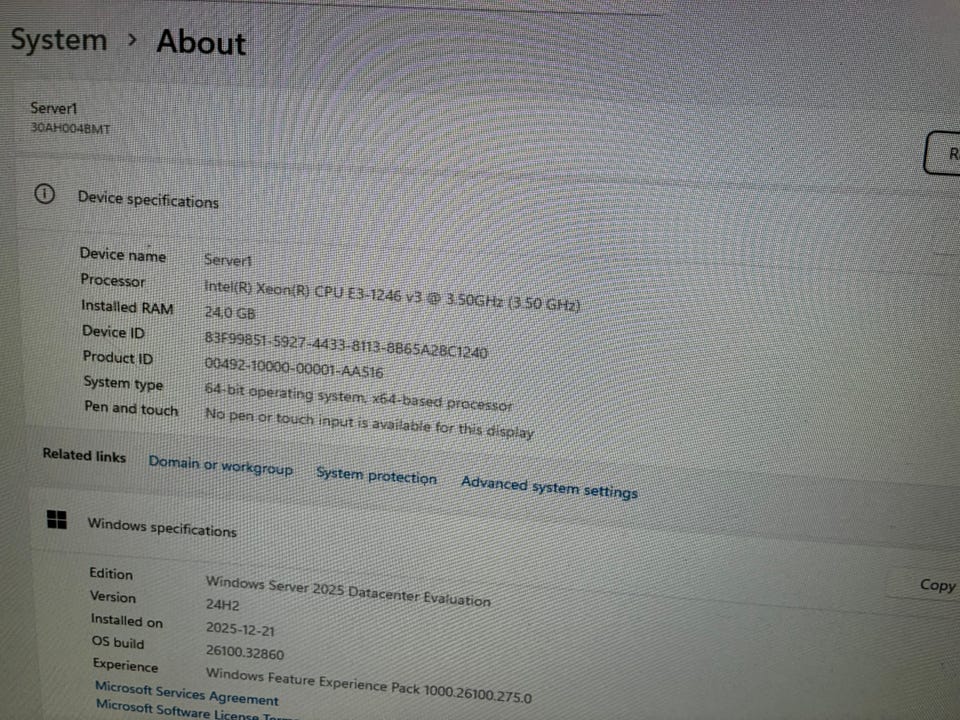Select edition Windows Server 2025 Datacenter Evaluation
The image size is (960, 720).
tap(348, 591)
